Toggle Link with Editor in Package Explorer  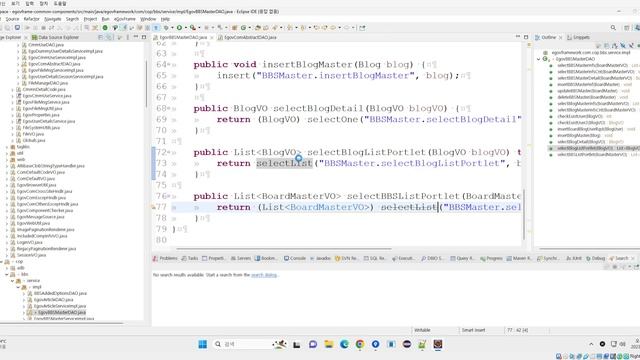(x=109, y=37)
